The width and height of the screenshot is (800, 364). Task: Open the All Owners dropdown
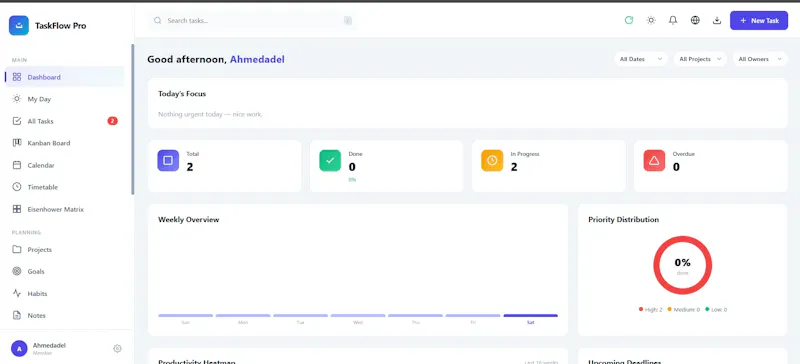click(760, 59)
